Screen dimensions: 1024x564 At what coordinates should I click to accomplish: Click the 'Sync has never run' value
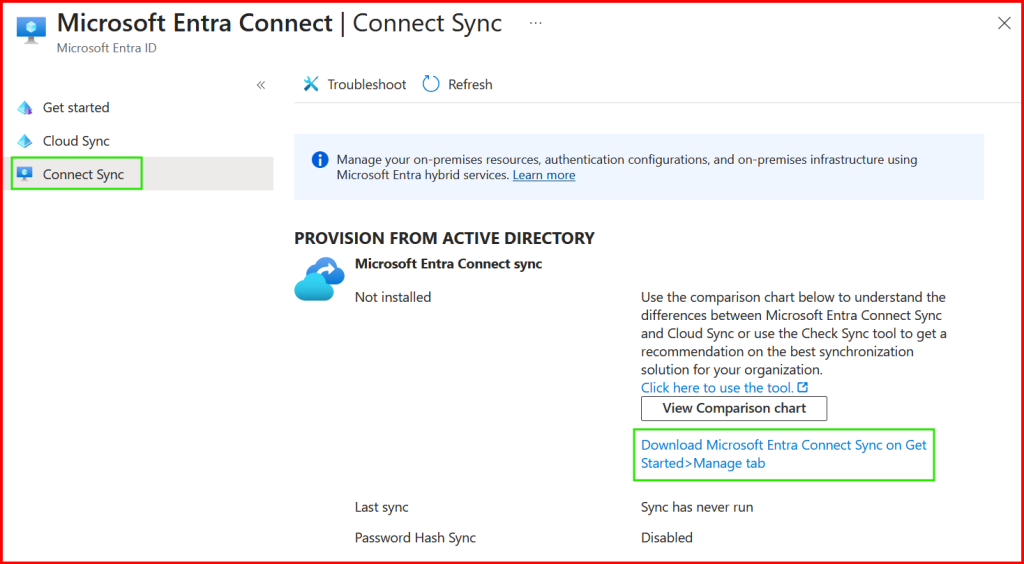coord(696,507)
